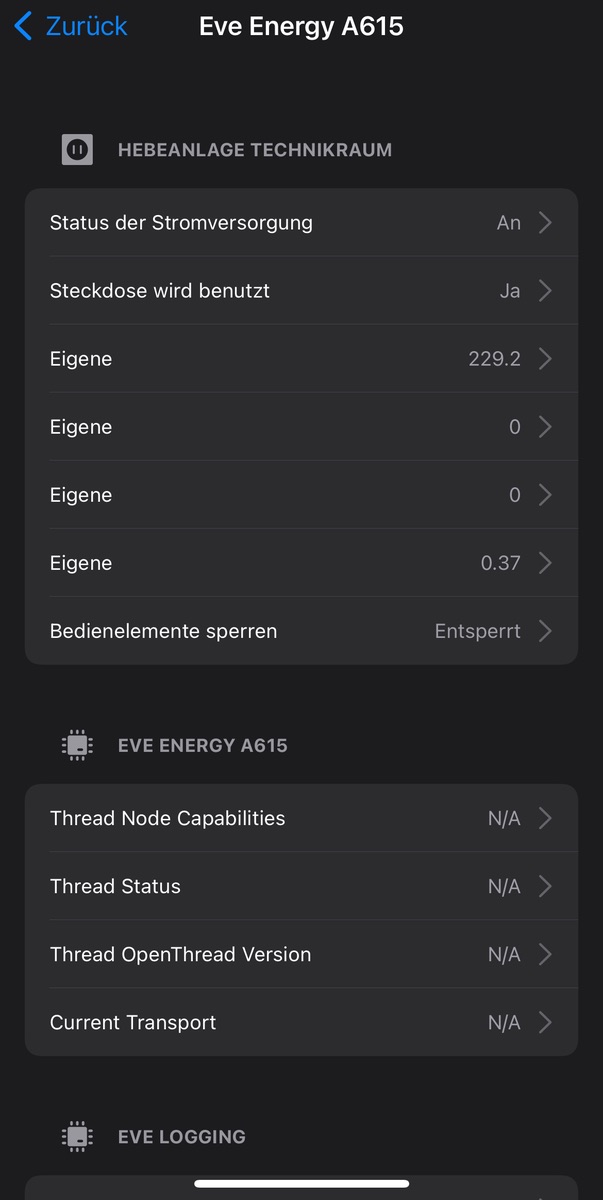Tap the outlet icon beside Hebeanlage Technikraum
The width and height of the screenshot is (603, 1200).
pos(77,150)
